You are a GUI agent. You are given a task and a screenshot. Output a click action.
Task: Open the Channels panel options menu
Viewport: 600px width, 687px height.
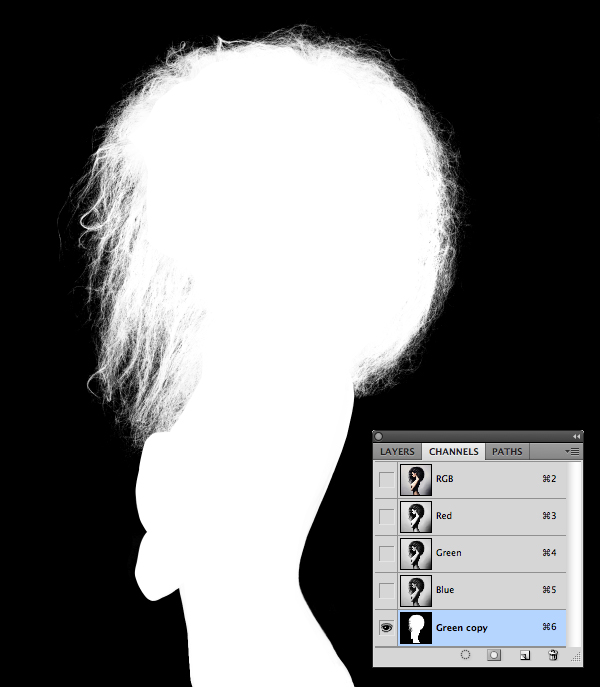572,451
